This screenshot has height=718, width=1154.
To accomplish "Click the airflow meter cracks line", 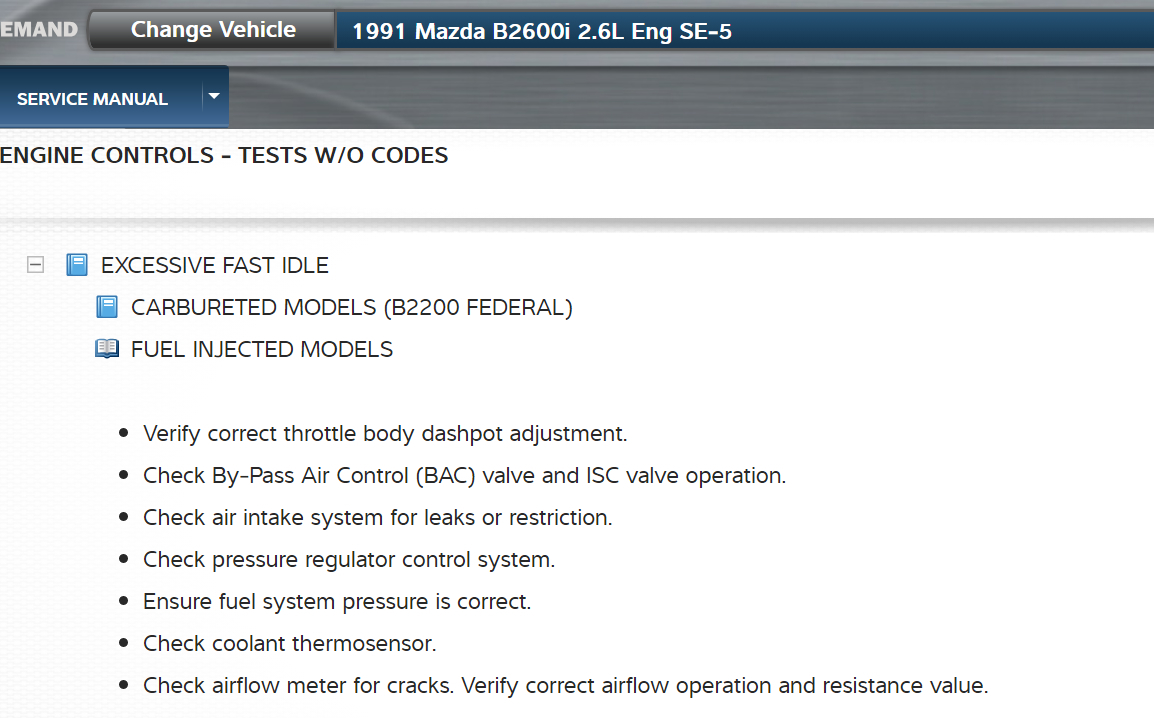I will [565, 686].
